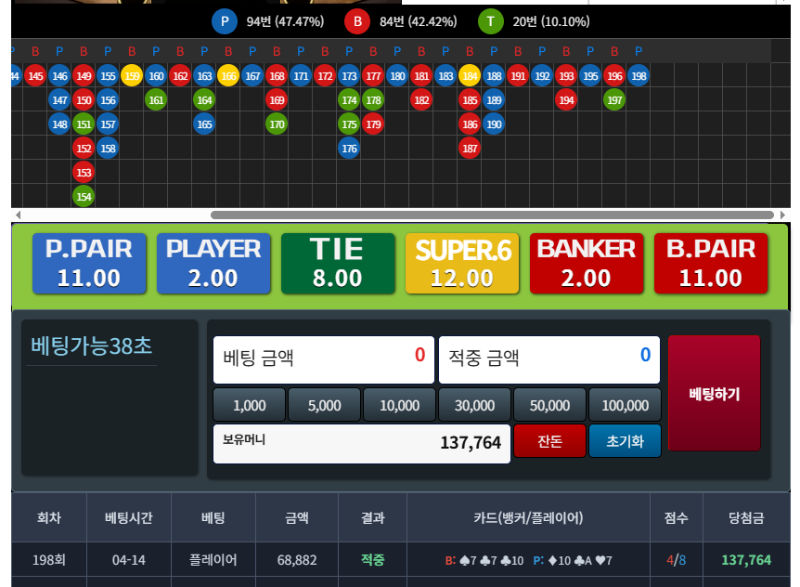Click the yellow 159 bead on the roadmap

click(131, 76)
